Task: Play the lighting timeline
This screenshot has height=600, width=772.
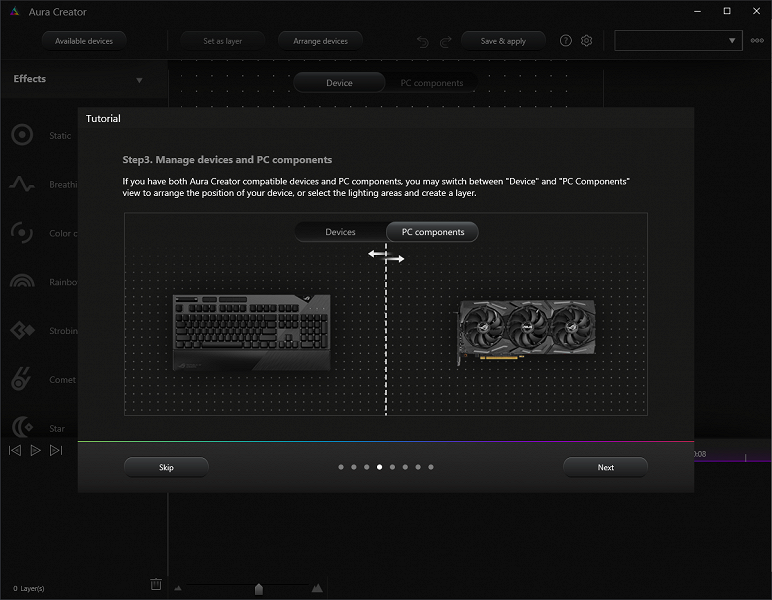Action: pos(35,450)
